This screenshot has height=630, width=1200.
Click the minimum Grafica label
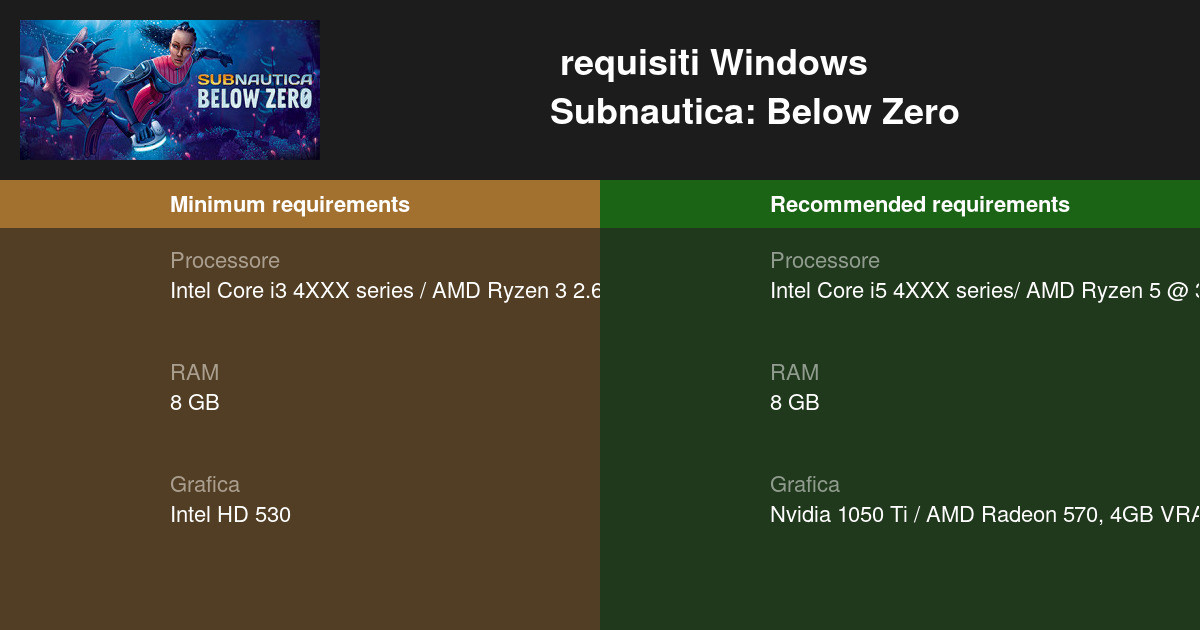(204, 484)
